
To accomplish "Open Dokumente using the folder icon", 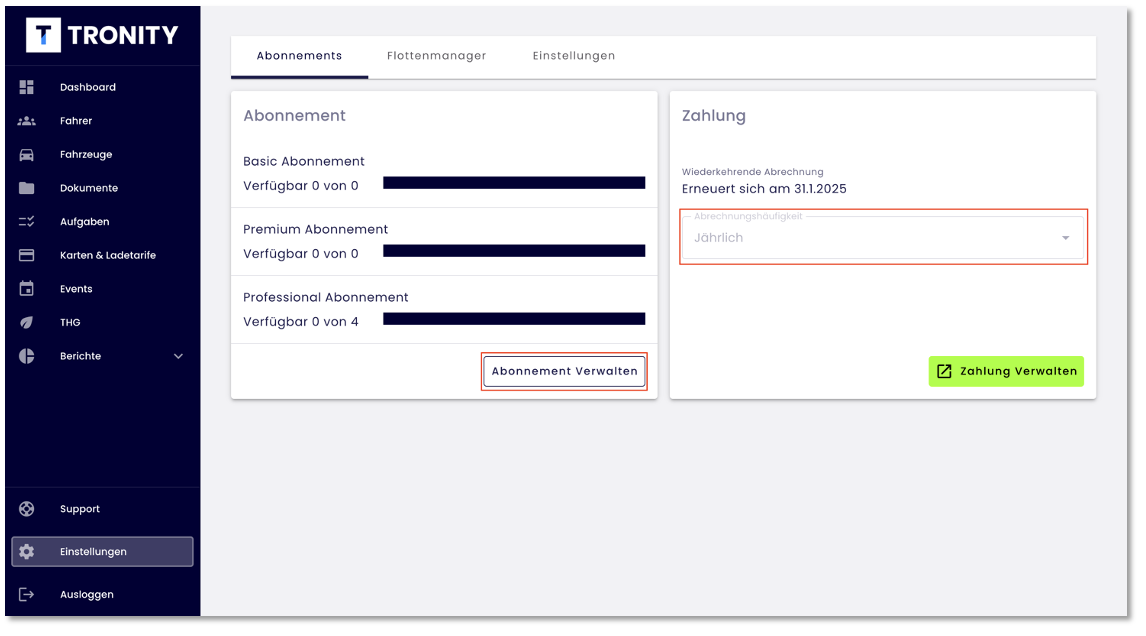I will (x=27, y=188).
